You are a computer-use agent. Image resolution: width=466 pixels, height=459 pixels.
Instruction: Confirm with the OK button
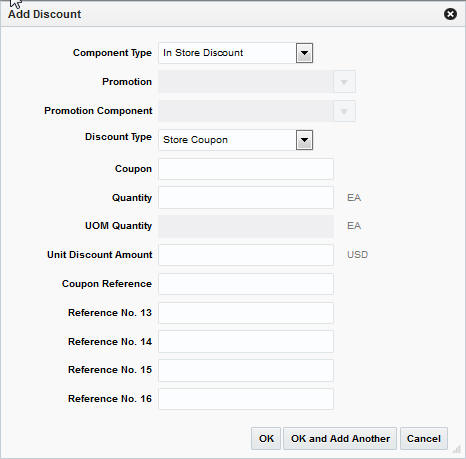click(x=266, y=439)
